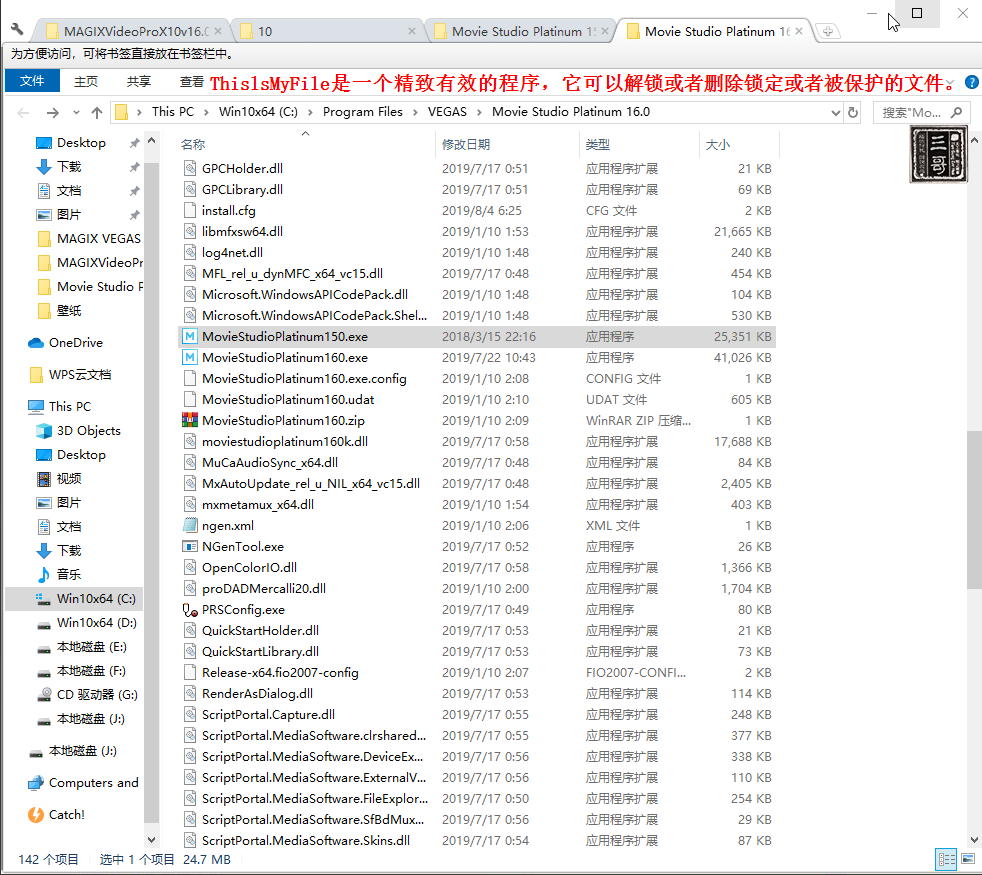Viewport: 982px width, 875px height.
Task: Go back with the back arrow
Action: 24,113
